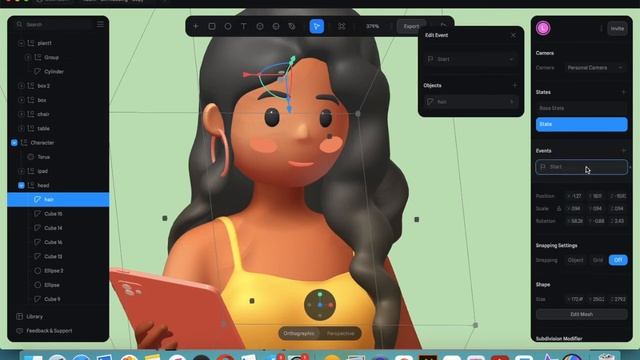This screenshot has width=640, height=360.
Task: Select the ellipse shape tool
Action: pyautogui.click(x=228, y=27)
